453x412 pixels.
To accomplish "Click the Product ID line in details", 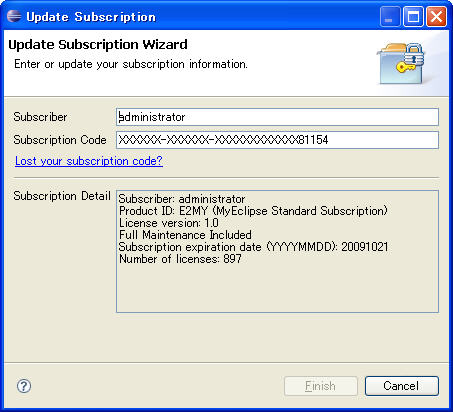I will tap(253, 211).
